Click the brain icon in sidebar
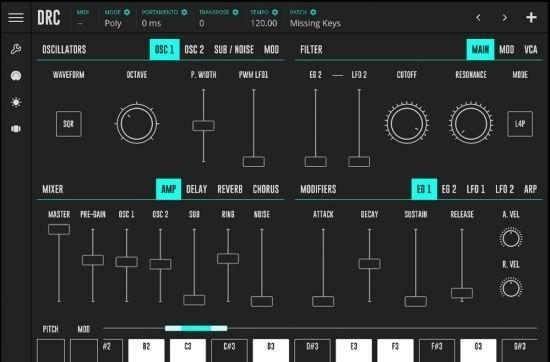 [x=16, y=76]
